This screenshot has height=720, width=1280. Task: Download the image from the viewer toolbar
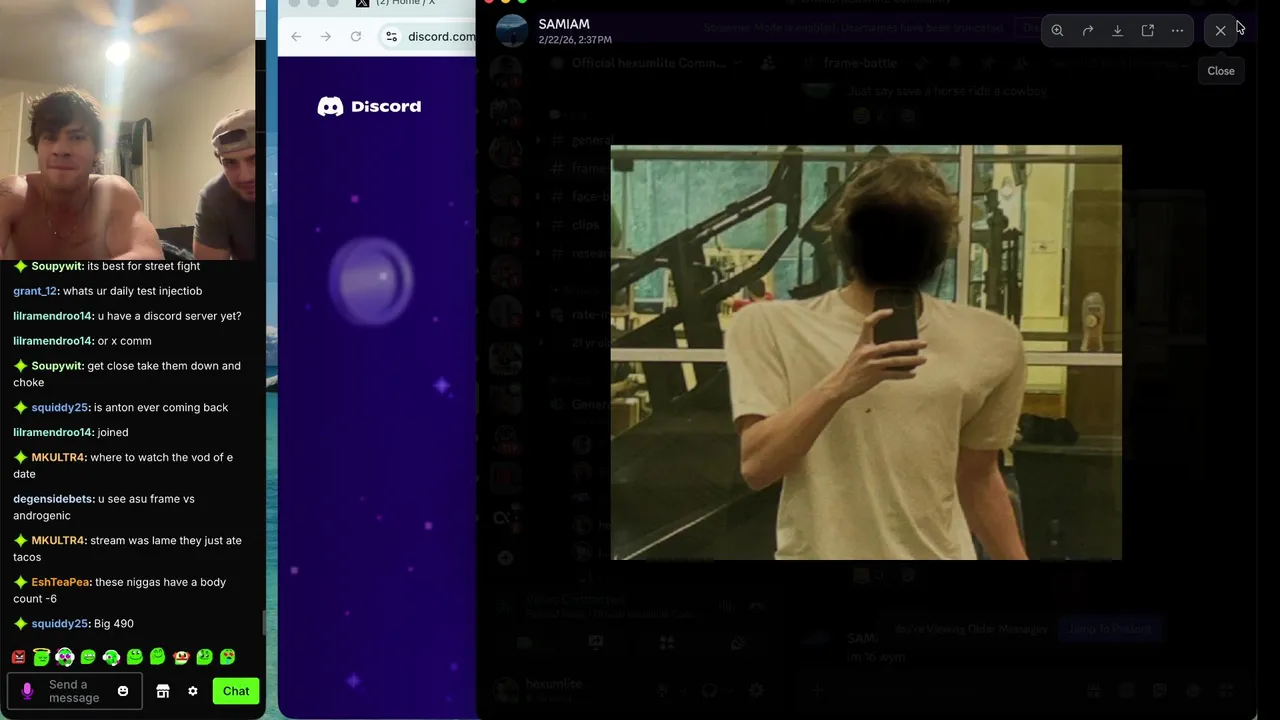(x=1117, y=30)
